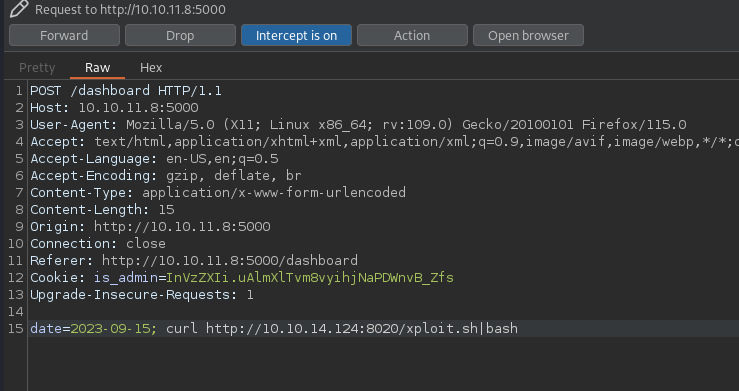
Task: Click the Accept-Encoding gzip, deflate, br line
Action: pyautogui.click(x=166, y=175)
